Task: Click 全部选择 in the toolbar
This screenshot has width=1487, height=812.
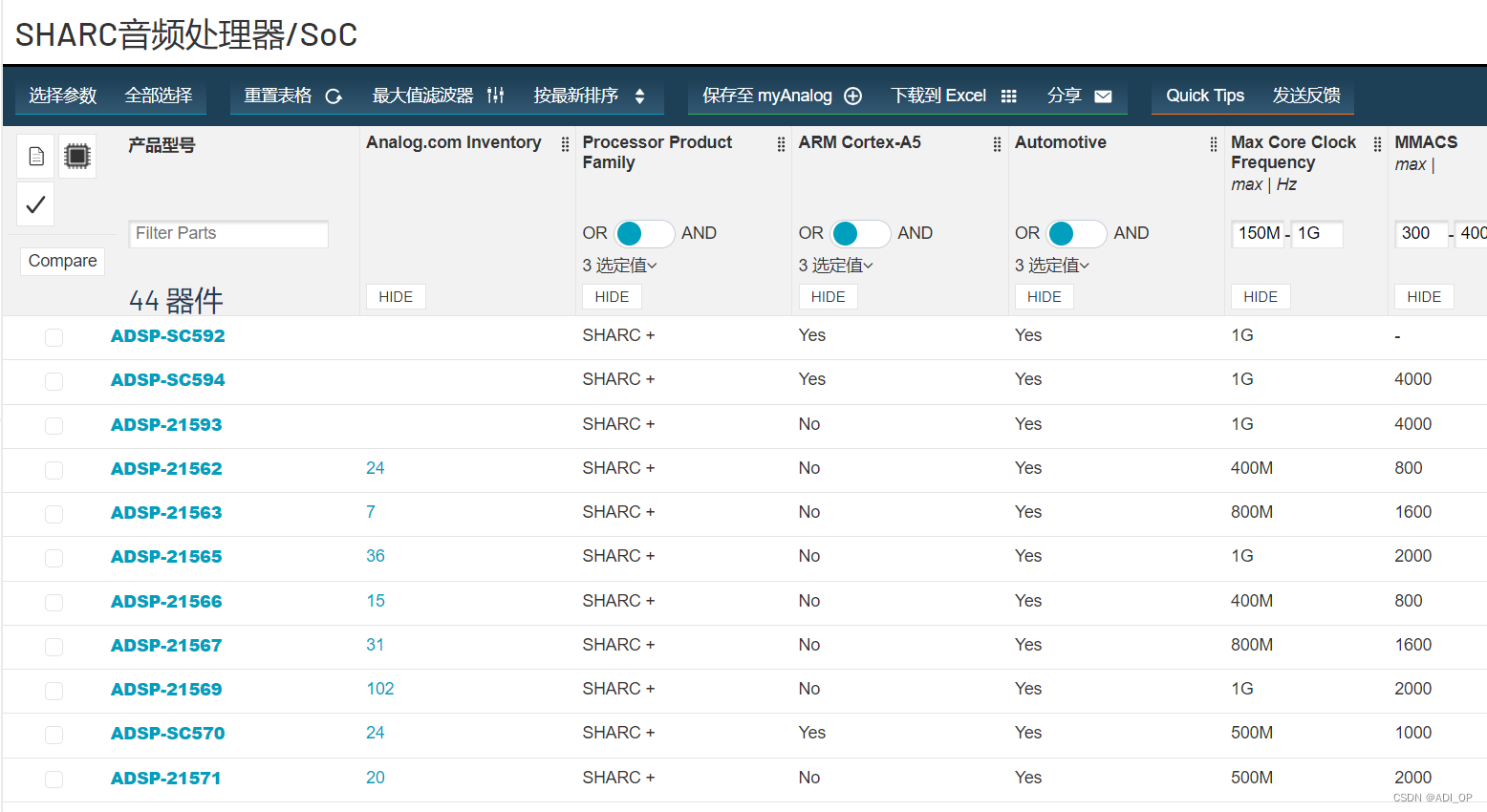Action: point(159,96)
